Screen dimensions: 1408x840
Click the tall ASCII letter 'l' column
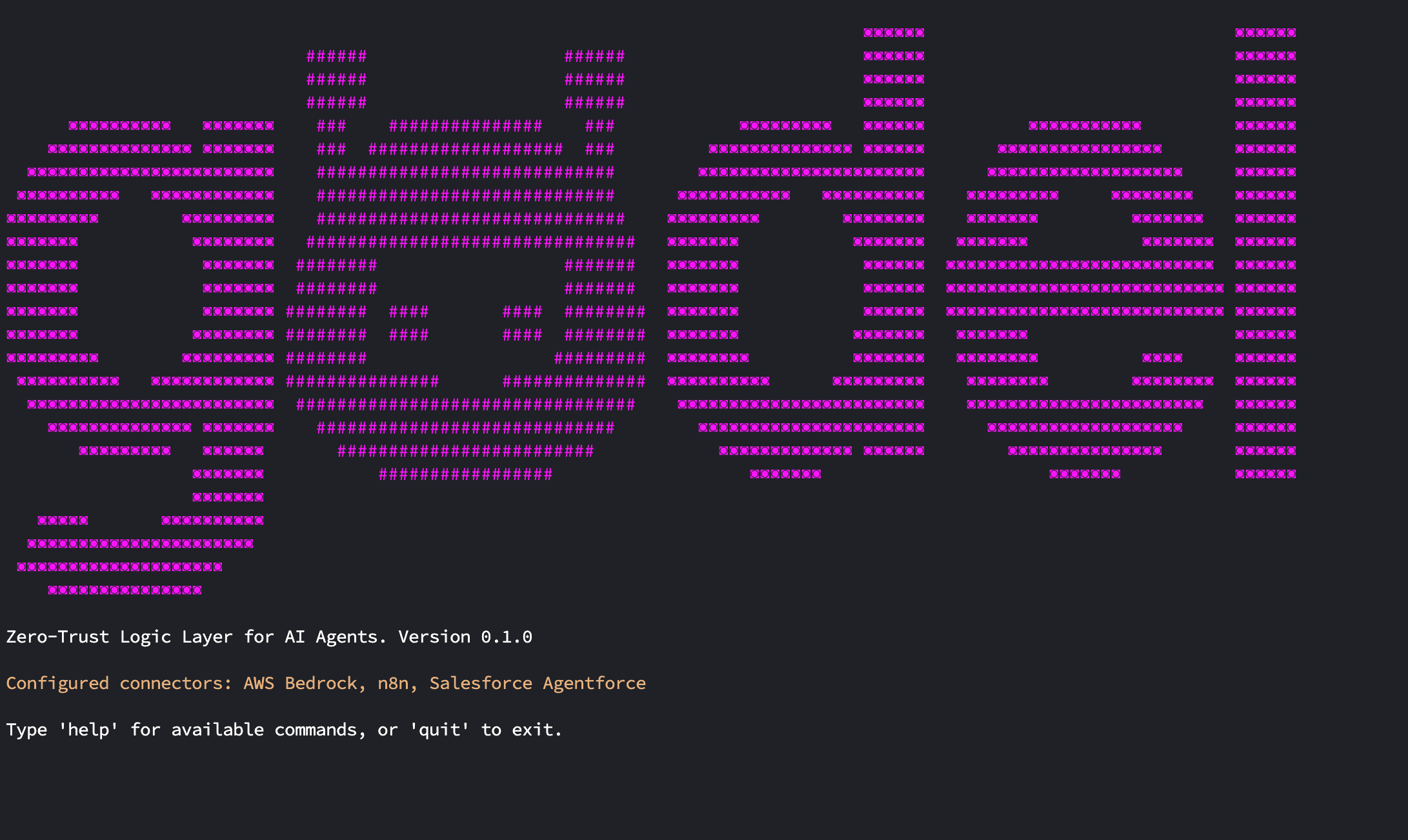[1265, 253]
